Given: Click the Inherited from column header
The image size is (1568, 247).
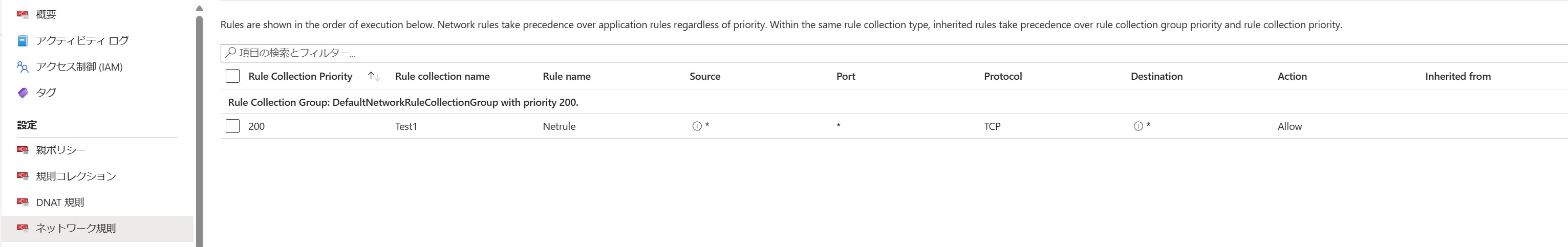Looking at the screenshot, I should pyautogui.click(x=1457, y=76).
